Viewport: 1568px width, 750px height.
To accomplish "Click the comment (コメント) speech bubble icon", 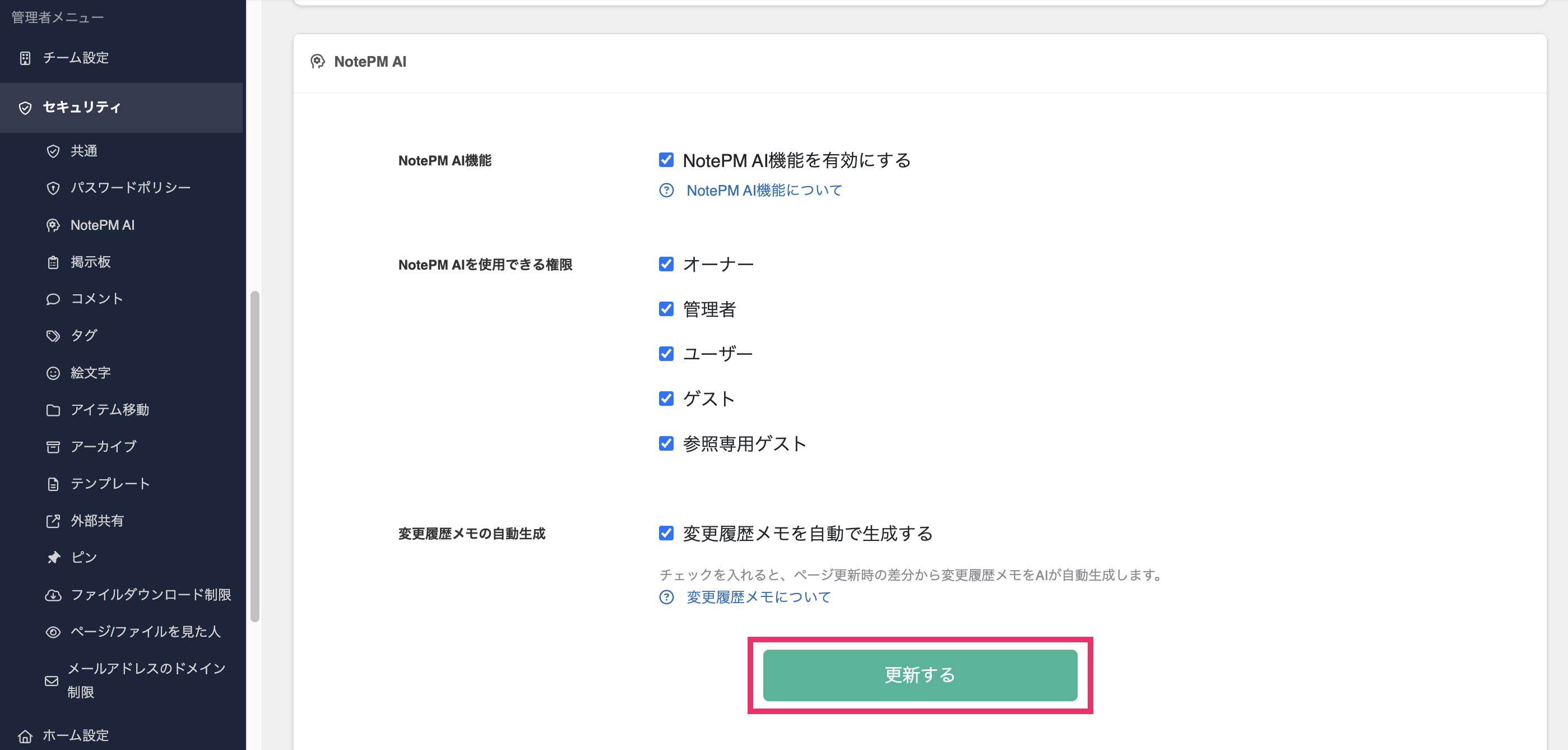I will [x=53, y=299].
